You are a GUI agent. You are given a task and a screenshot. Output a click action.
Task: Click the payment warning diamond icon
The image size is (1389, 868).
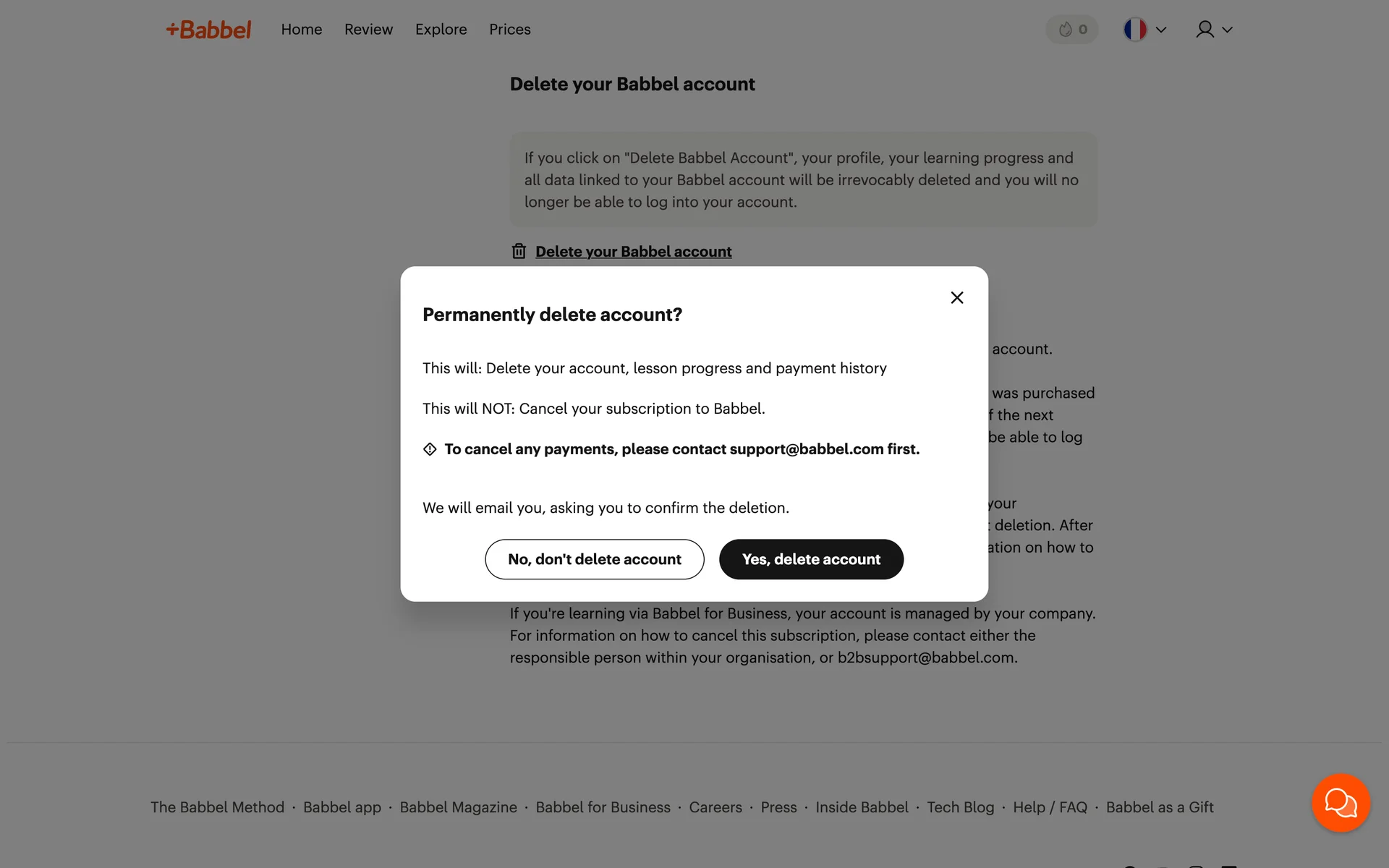coord(430,449)
